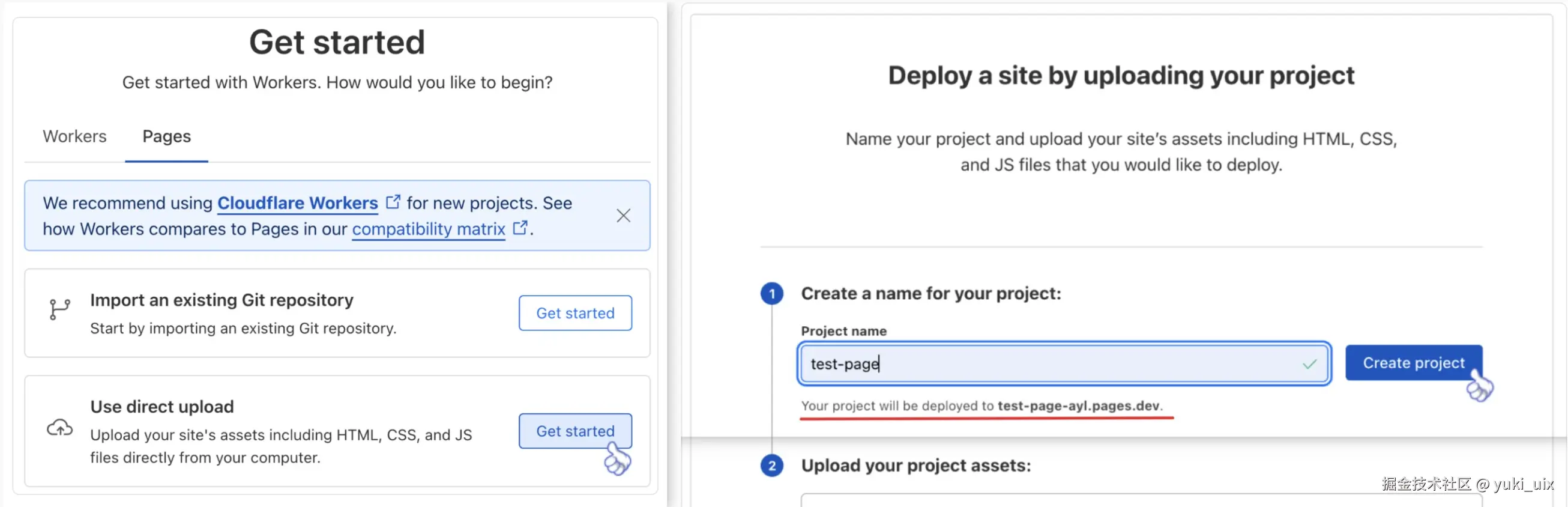Click the cloud upload icon

click(x=59, y=428)
